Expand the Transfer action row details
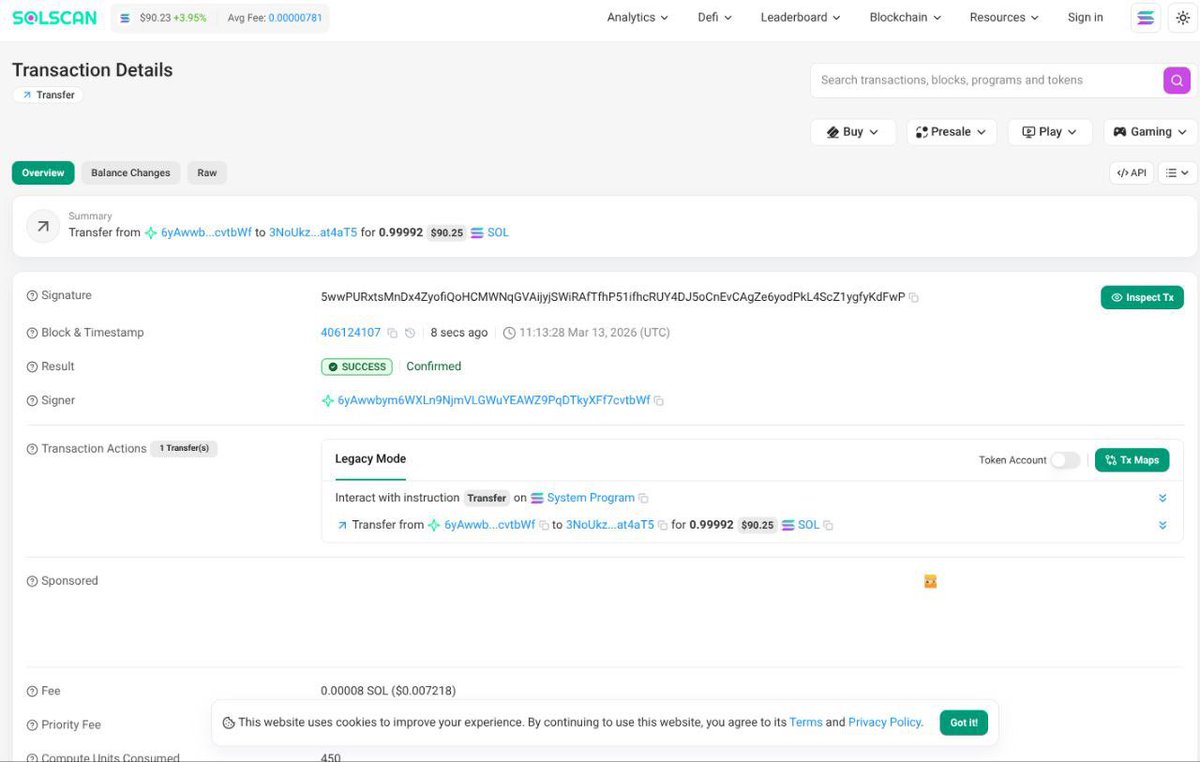Image resolution: width=1200 pixels, height=762 pixels. tap(1162, 525)
